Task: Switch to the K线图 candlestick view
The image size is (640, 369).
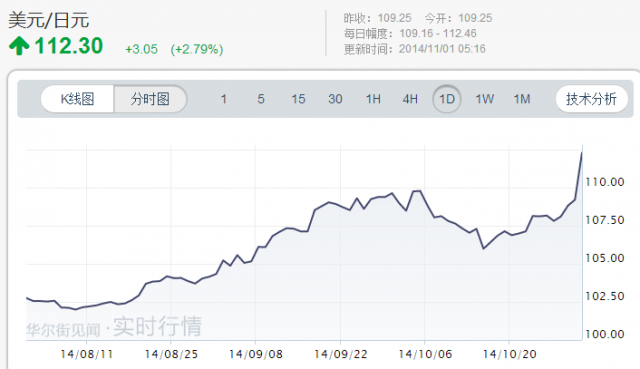Action: point(77,99)
